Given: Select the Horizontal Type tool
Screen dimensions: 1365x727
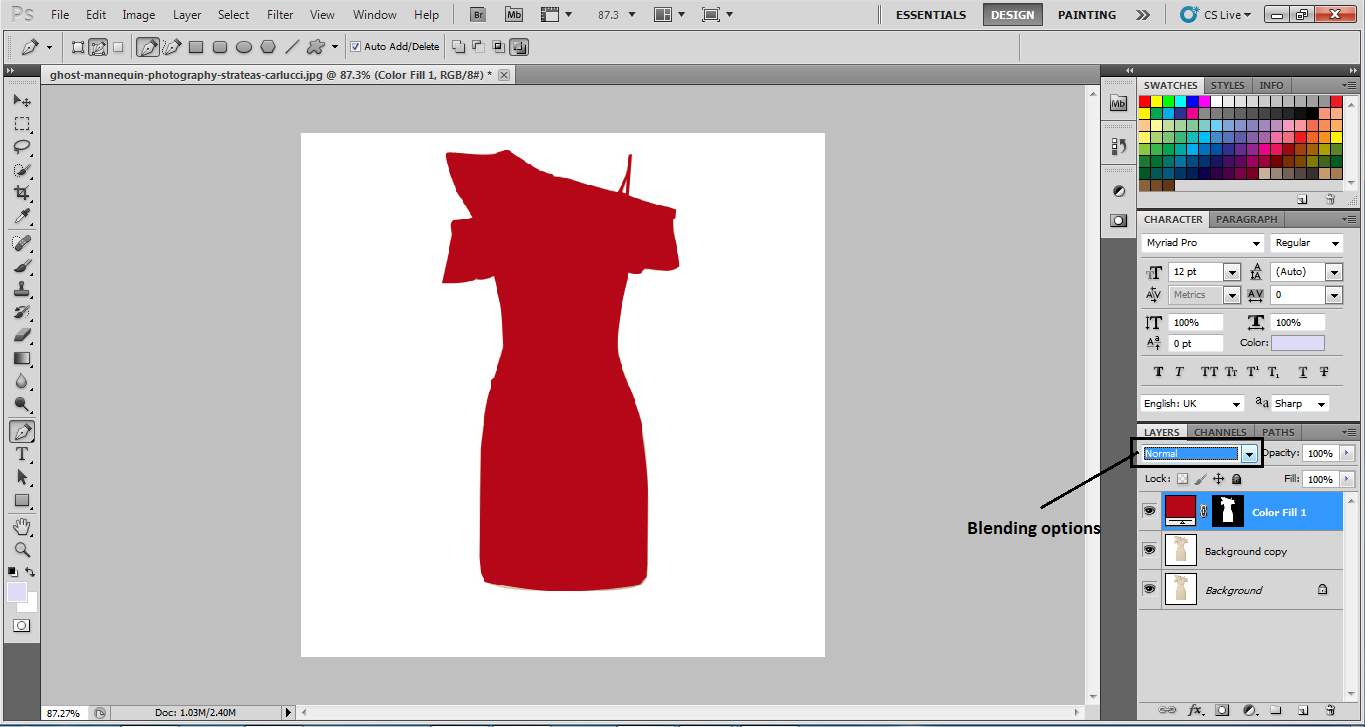Looking at the screenshot, I should tap(21, 454).
